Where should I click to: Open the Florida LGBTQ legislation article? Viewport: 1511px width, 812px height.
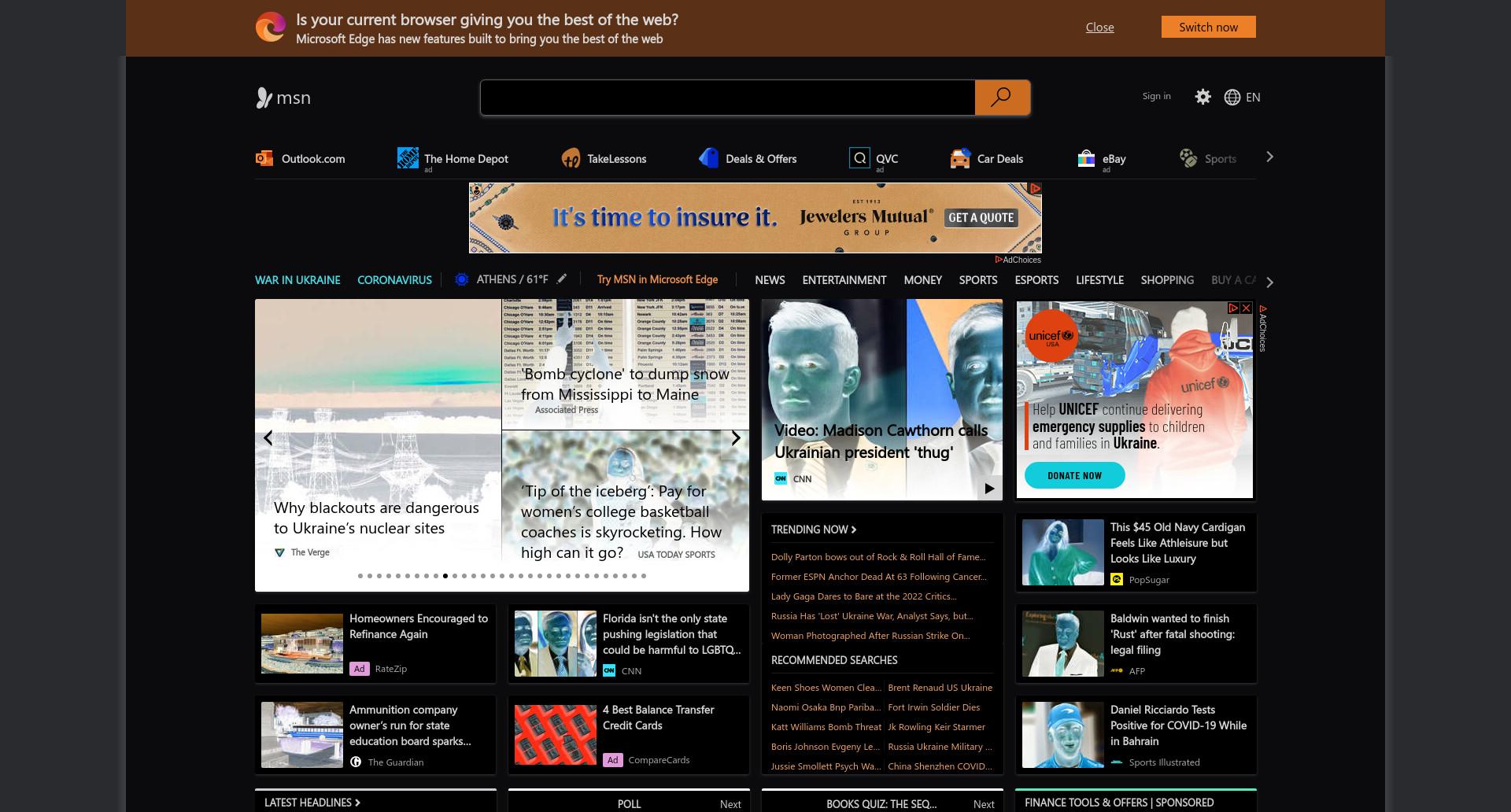pos(629,644)
